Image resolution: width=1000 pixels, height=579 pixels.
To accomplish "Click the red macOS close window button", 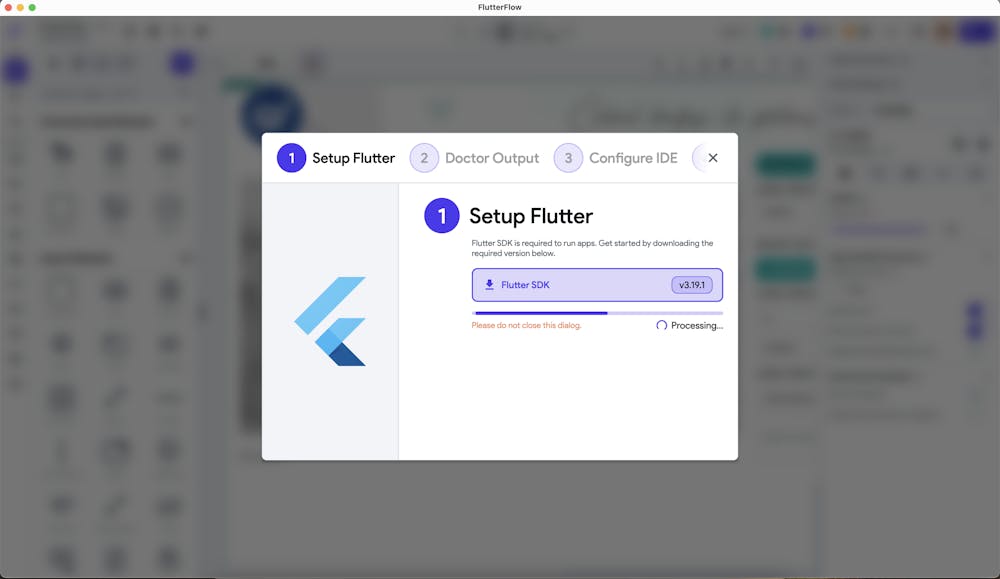I will (8, 8).
